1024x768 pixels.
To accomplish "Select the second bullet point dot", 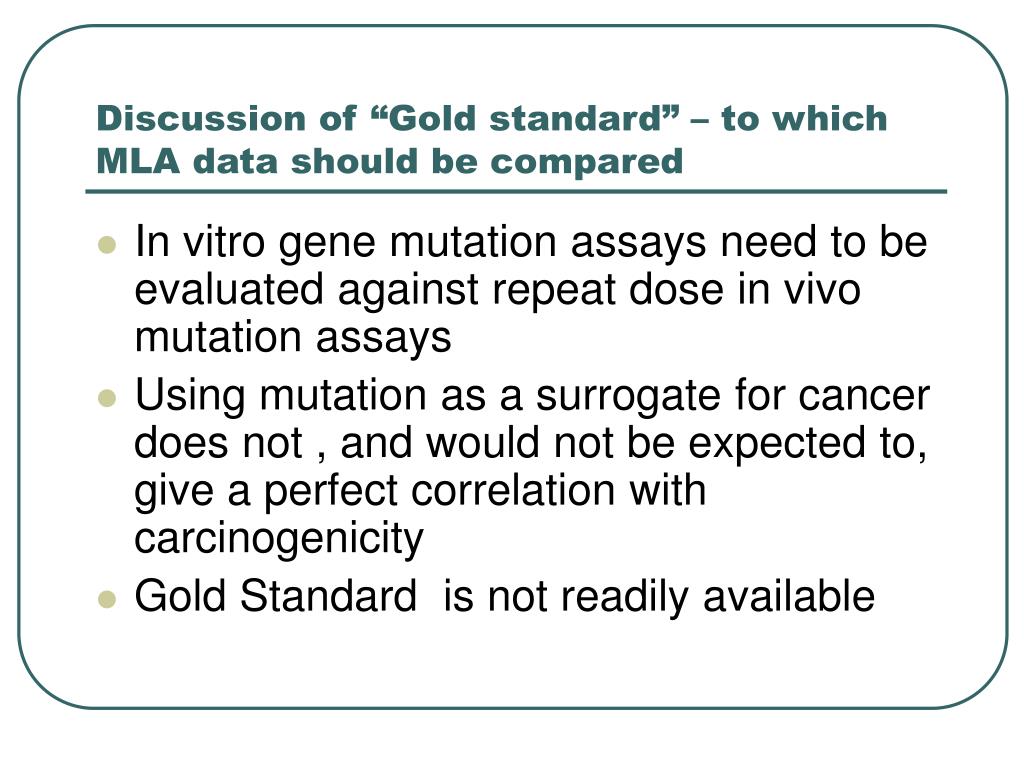I will point(106,398).
